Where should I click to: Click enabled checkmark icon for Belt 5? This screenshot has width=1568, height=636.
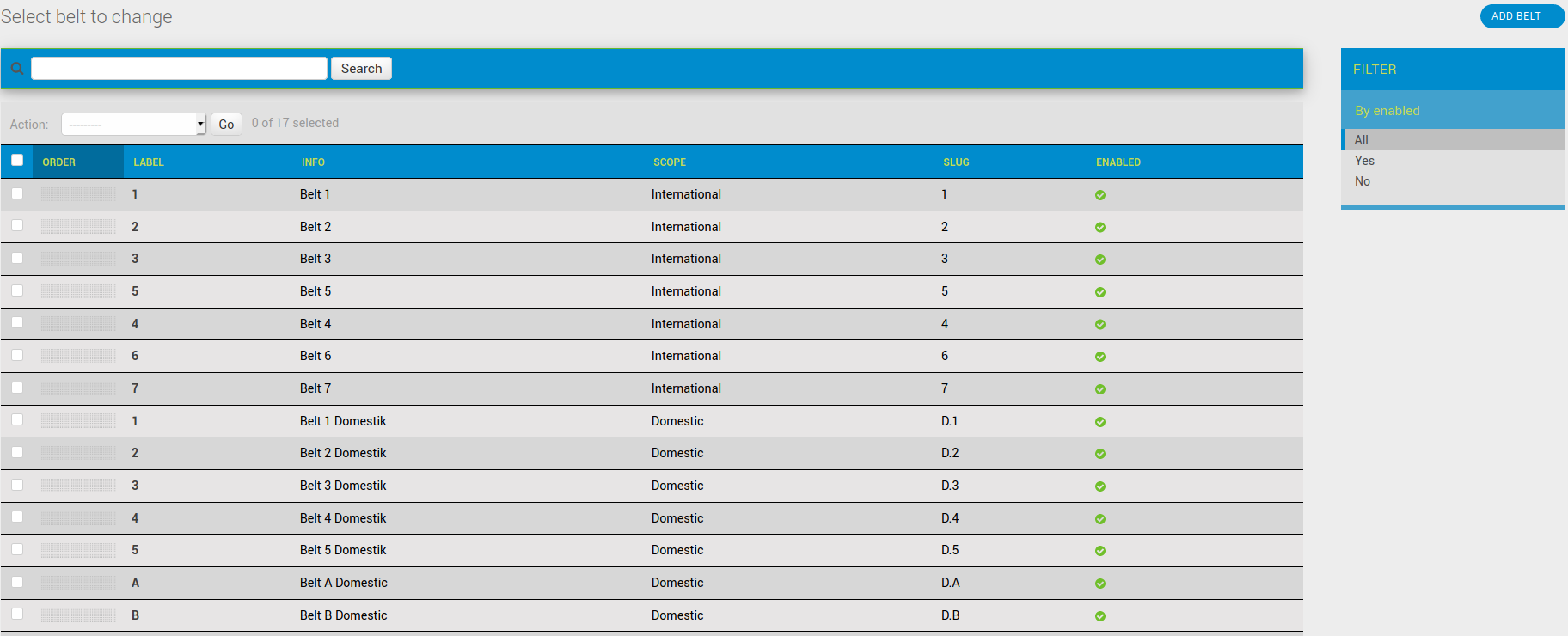tap(1099, 292)
